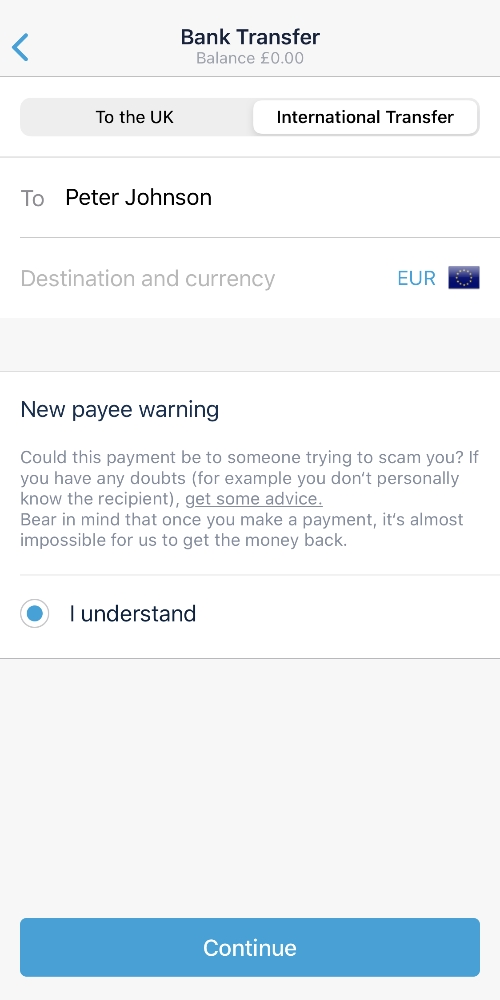Tap the "you have any doubts" line
The width and height of the screenshot is (500, 1000).
click(x=240, y=478)
